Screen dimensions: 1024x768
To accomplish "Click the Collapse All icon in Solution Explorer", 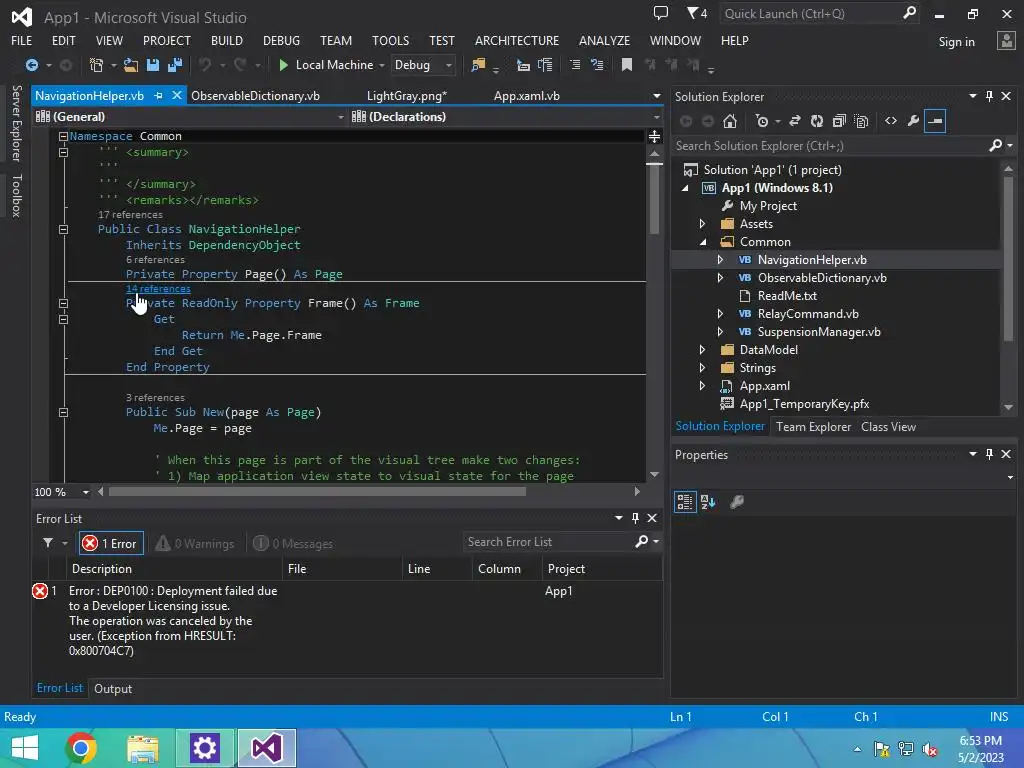I will [x=839, y=121].
